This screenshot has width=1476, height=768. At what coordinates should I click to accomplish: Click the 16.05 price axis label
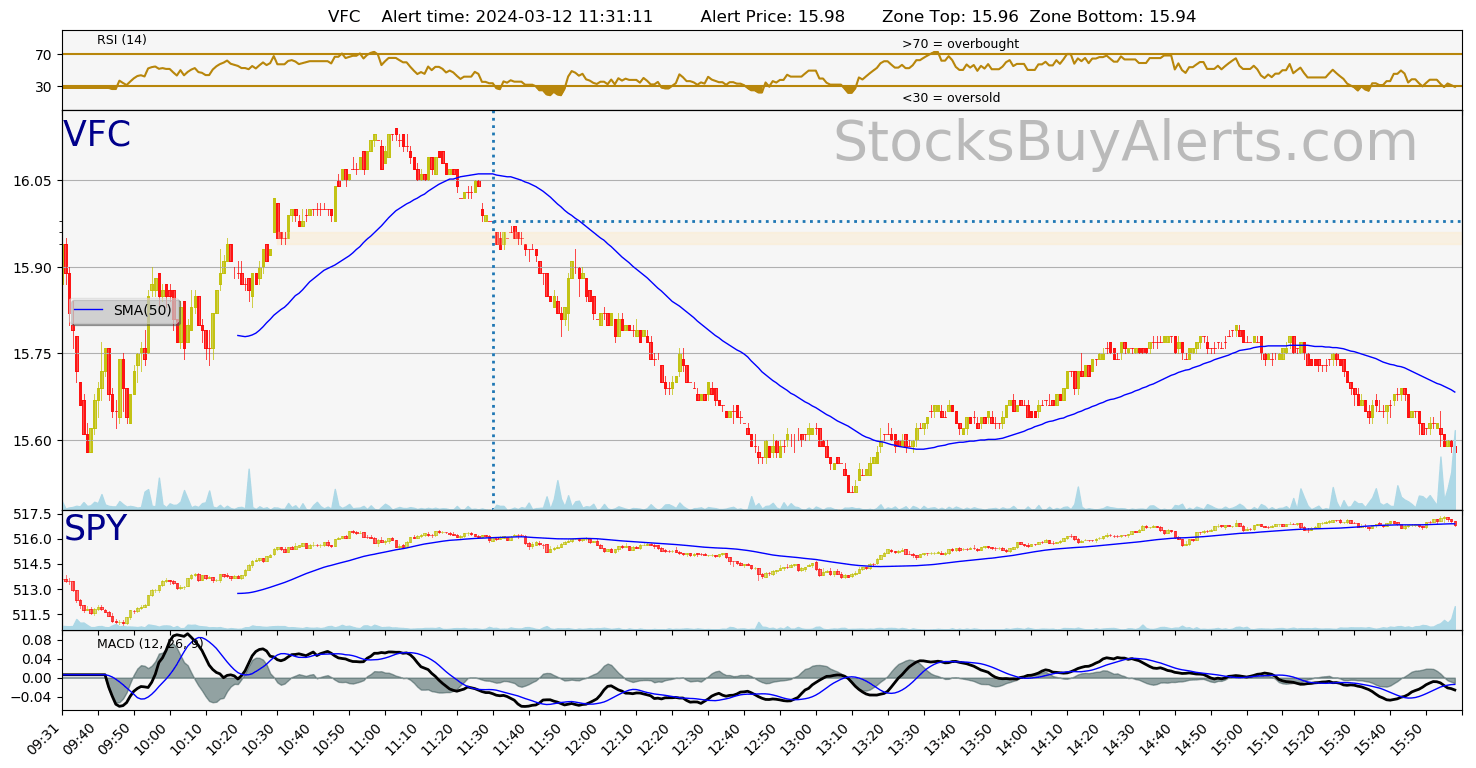(34, 181)
